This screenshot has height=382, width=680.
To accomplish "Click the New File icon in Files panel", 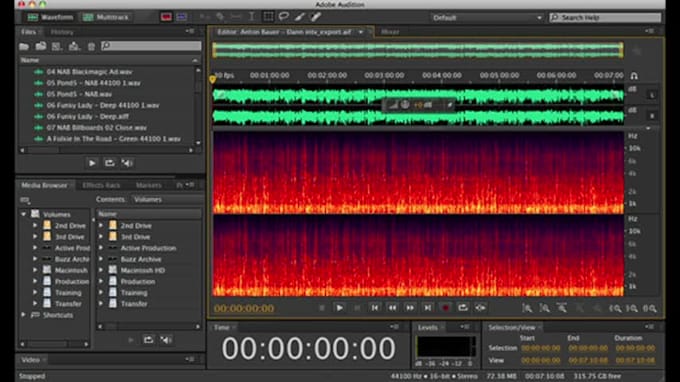I will (x=57, y=46).
